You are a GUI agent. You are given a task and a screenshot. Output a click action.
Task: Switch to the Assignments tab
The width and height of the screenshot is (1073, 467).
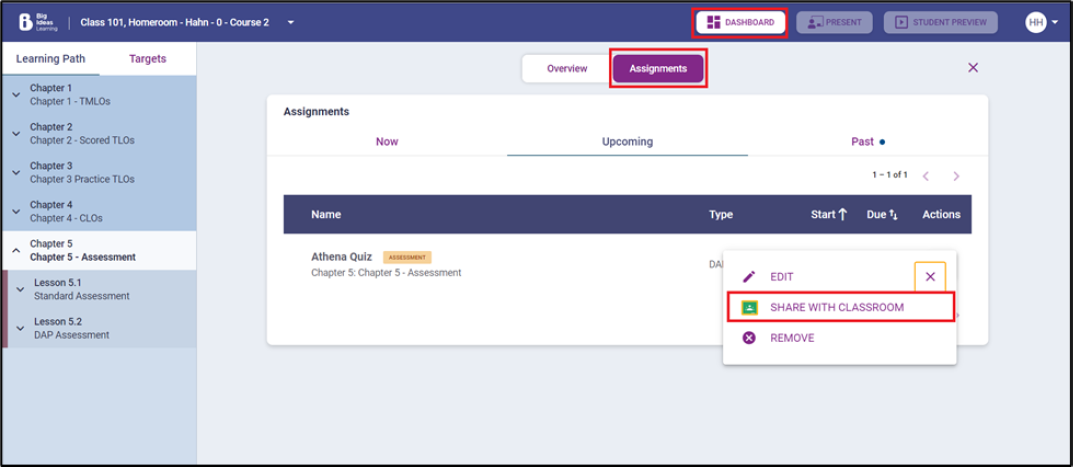[x=658, y=68]
